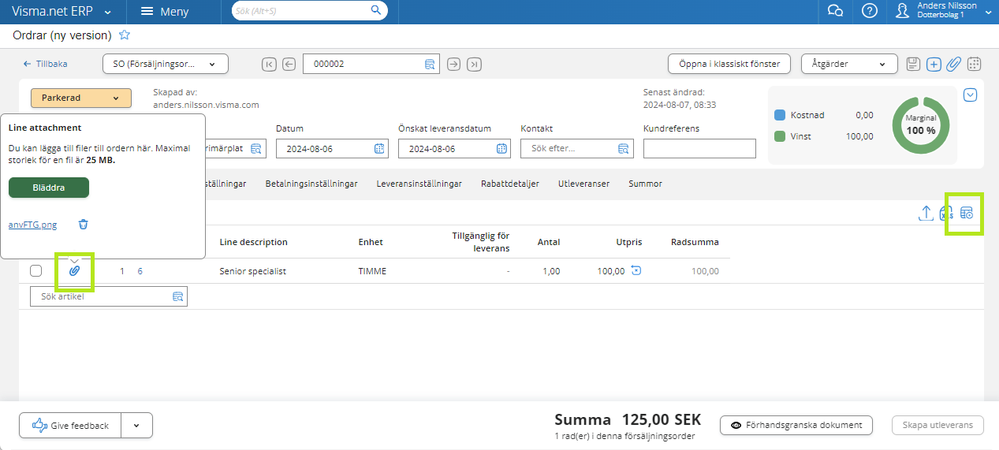Select the Senior specialist row checkbox
Image resolution: width=999 pixels, height=450 pixels.
[x=36, y=271]
